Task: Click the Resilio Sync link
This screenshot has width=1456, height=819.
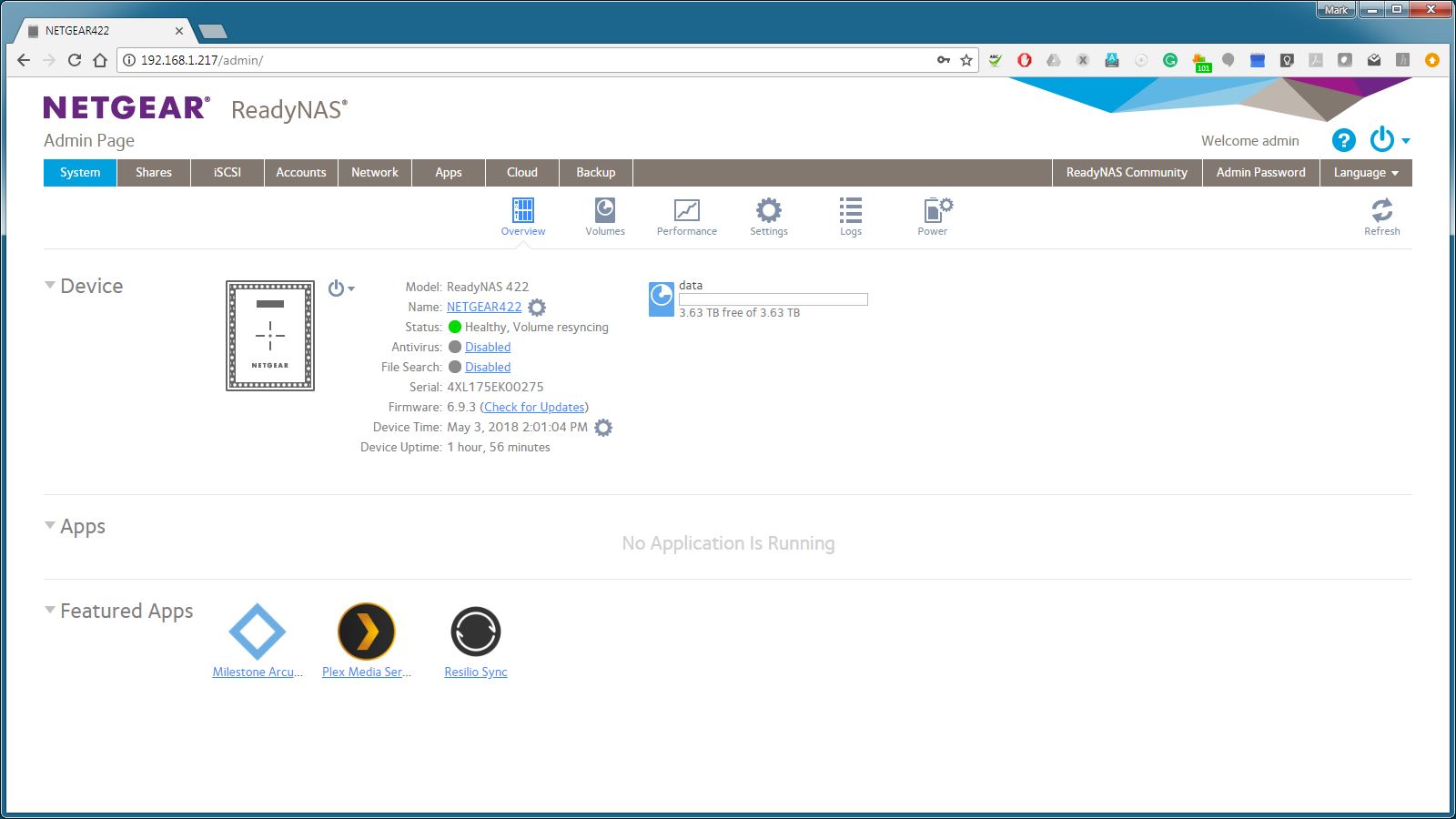Action: coord(476,672)
